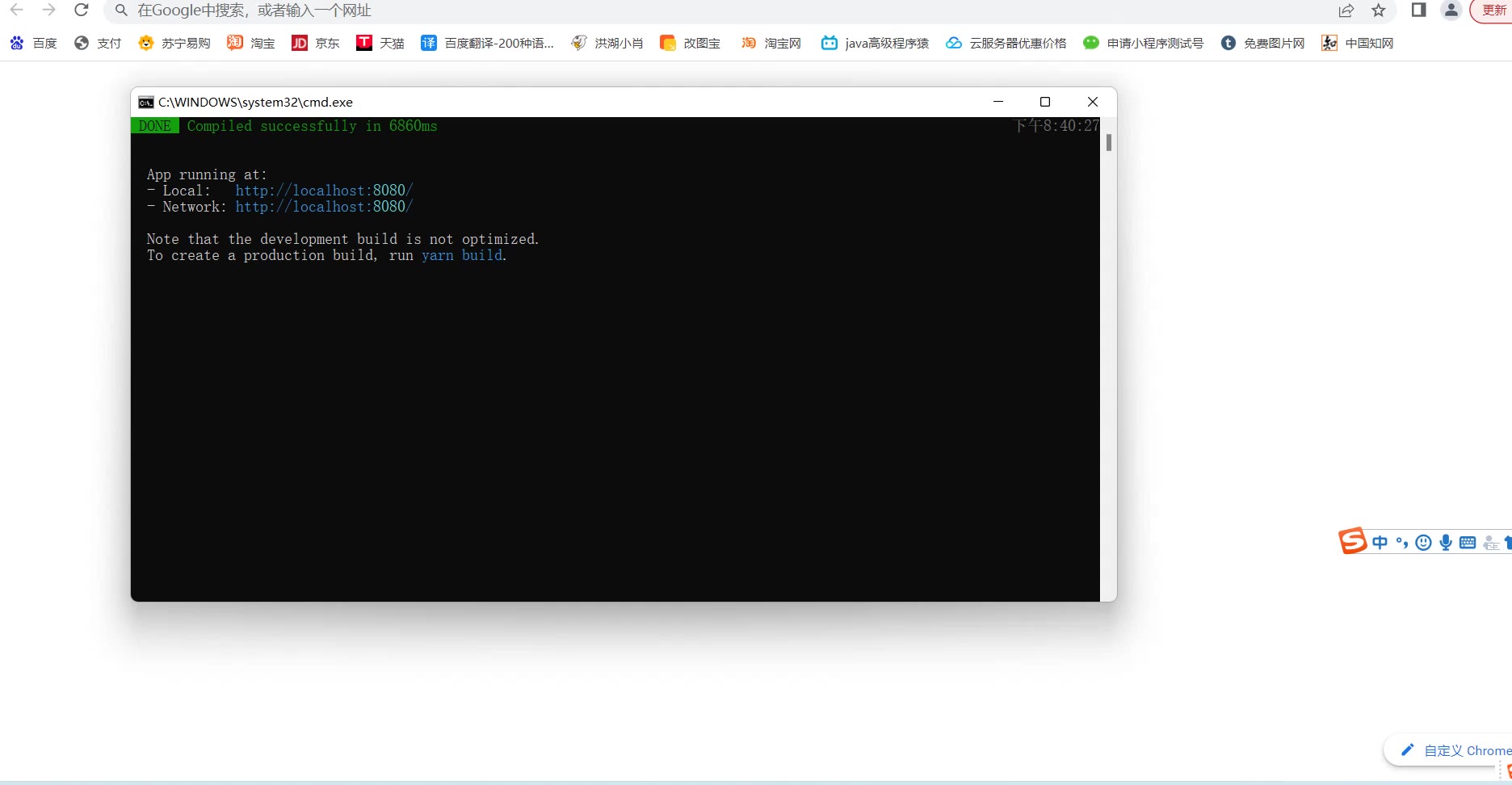Toggle Sogou punctuation mode icon
The width and height of the screenshot is (1512, 785).
[1402, 543]
